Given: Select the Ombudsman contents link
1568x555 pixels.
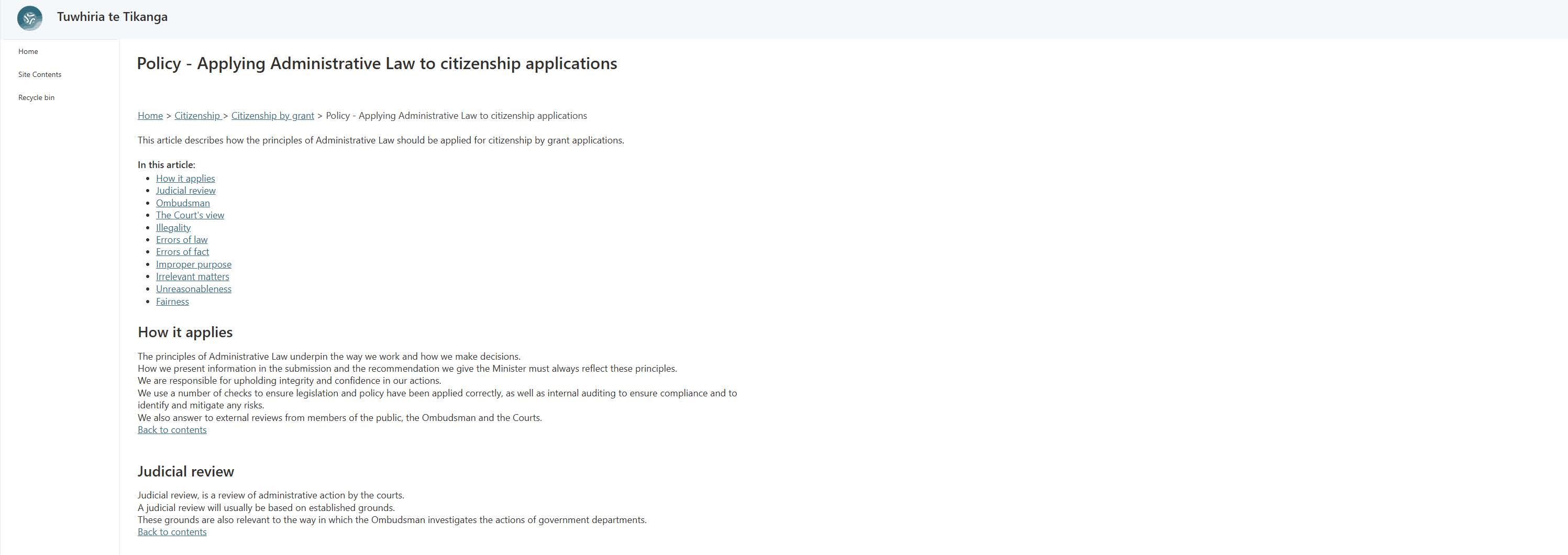Looking at the screenshot, I should coord(183,203).
